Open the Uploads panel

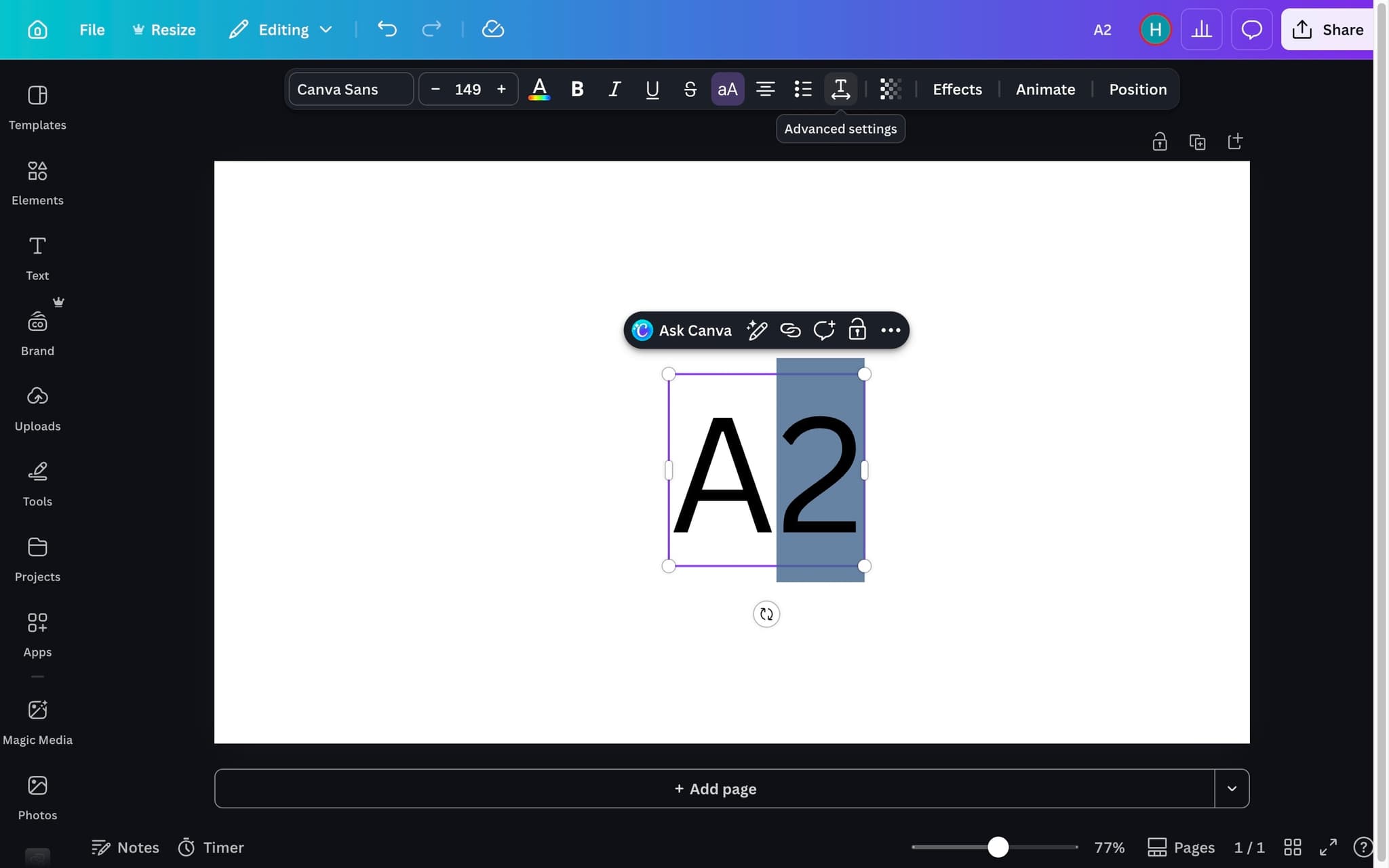(37, 407)
